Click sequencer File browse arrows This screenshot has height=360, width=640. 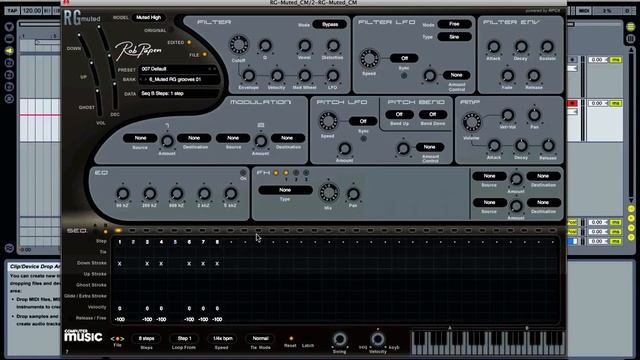coord(117,339)
